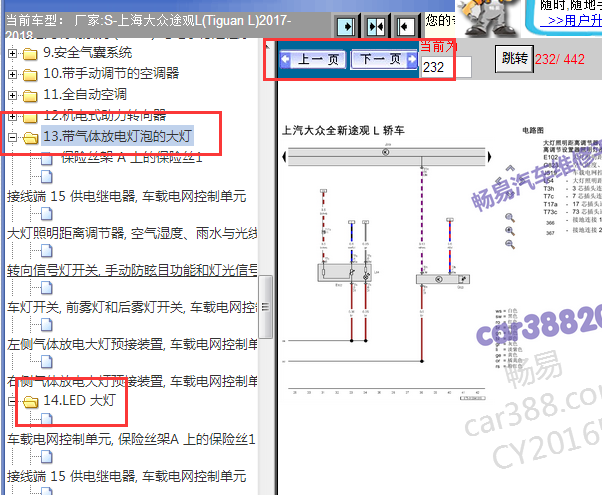Open the 用户升 link at top right

coord(571,20)
